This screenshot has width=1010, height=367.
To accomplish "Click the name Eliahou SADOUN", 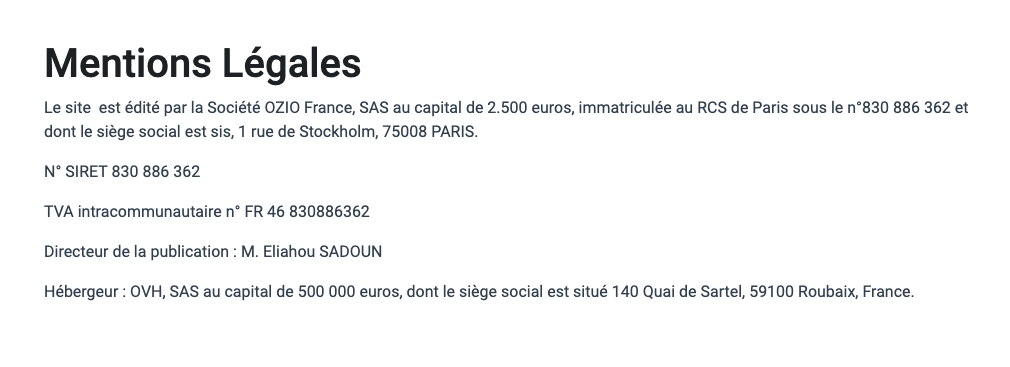I will [x=322, y=252].
